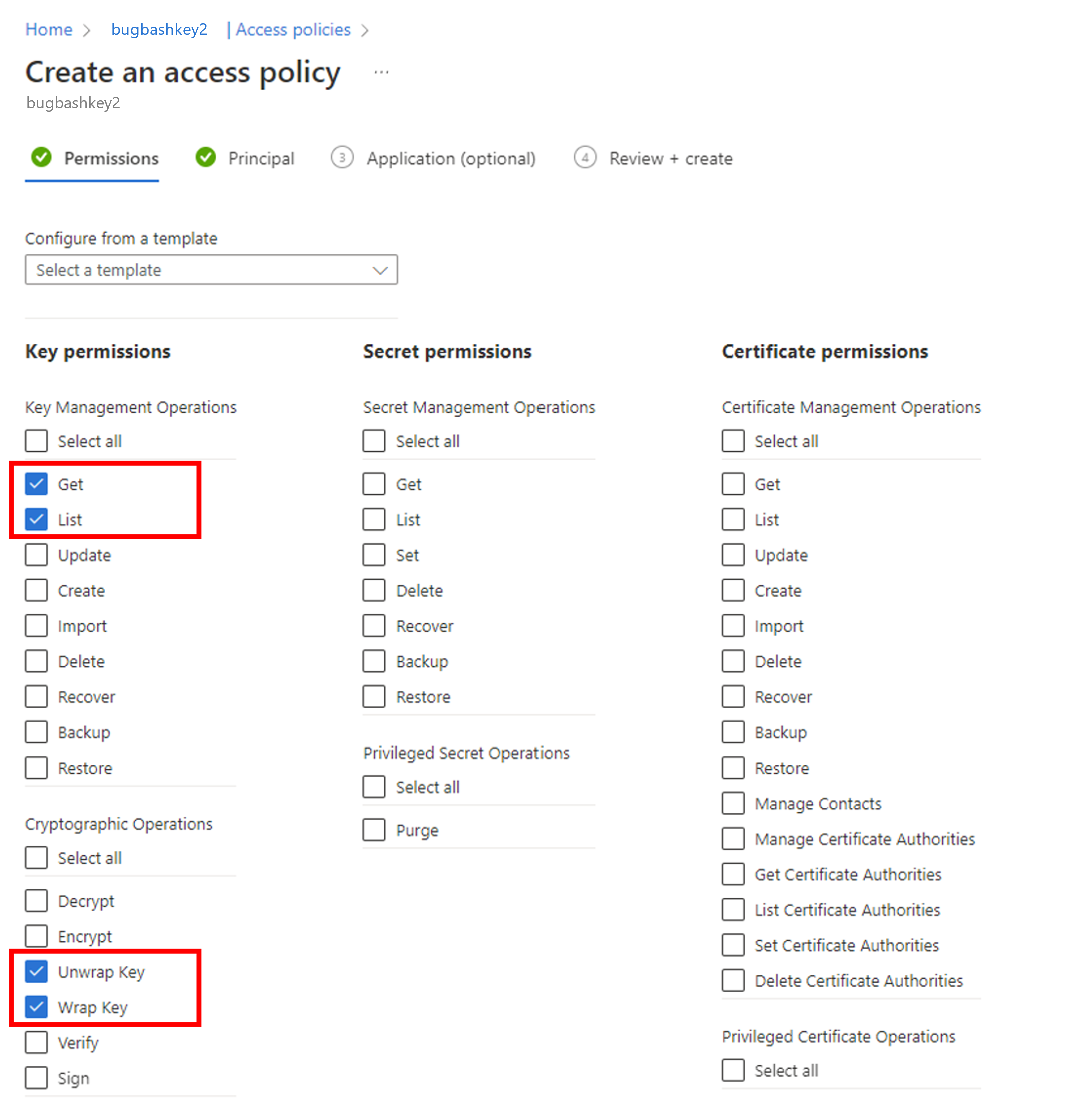Viewport: 1075px width, 1120px height.
Task: Open the bugbashkey2 vault link
Action: coord(159,29)
